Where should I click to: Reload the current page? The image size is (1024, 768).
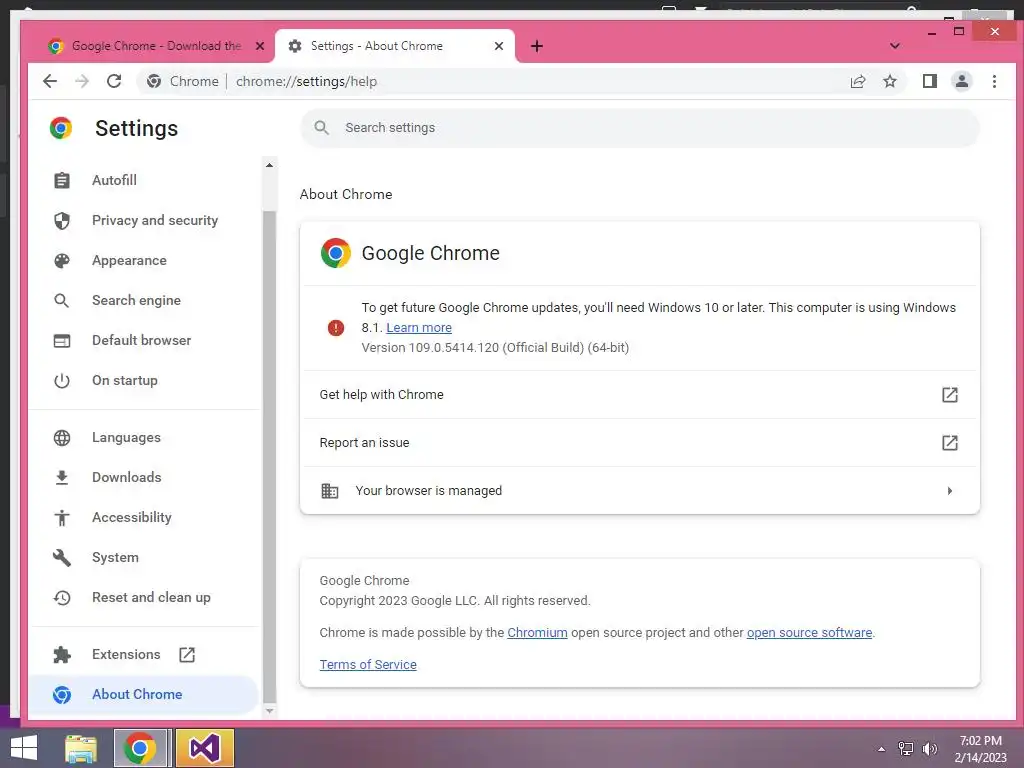(x=114, y=81)
